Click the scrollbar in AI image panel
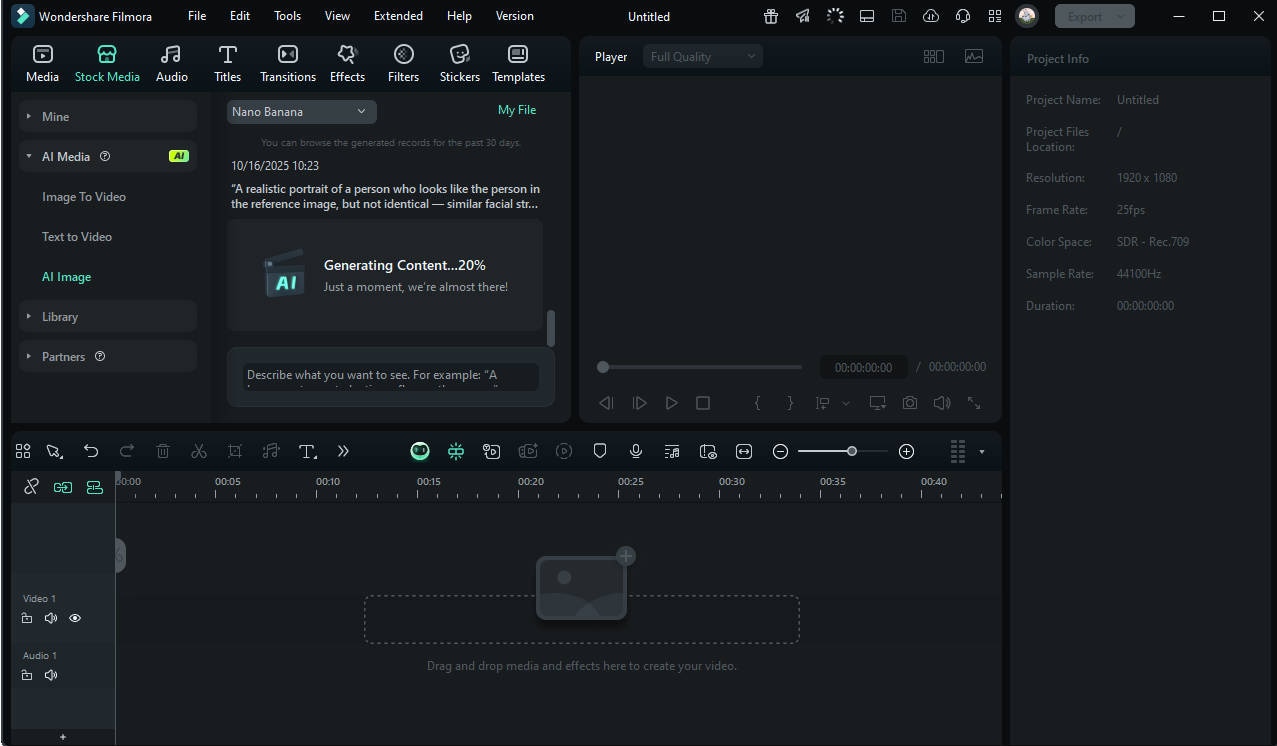 [x=551, y=328]
